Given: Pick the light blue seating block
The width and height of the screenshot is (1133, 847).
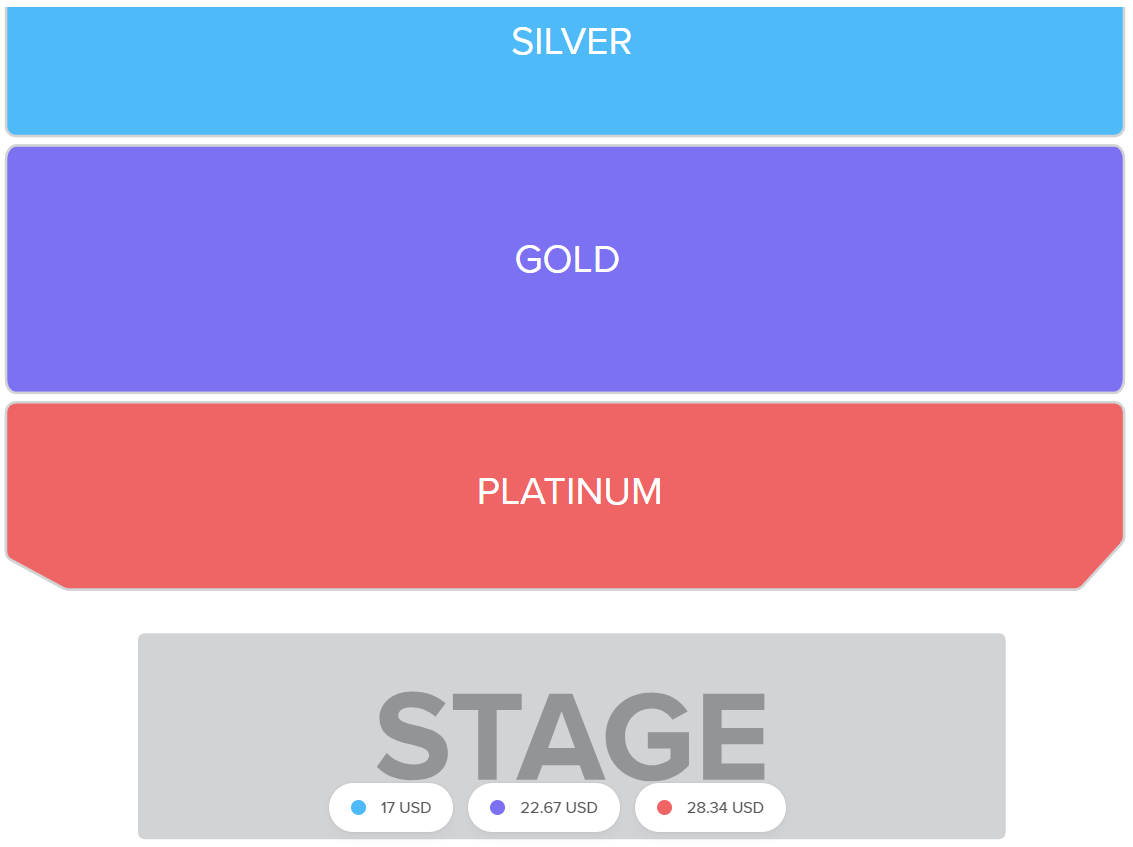Looking at the screenshot, I should coord(850,80).
